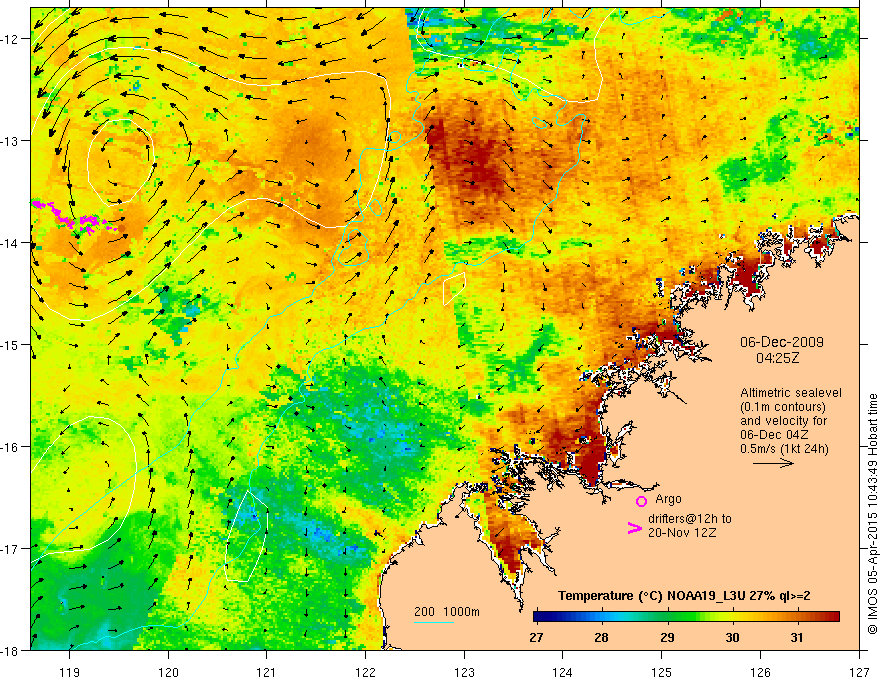This screenshot has height=680, width=880.
Task: Click the latitude axis label -12
Action: coord(10,39)
